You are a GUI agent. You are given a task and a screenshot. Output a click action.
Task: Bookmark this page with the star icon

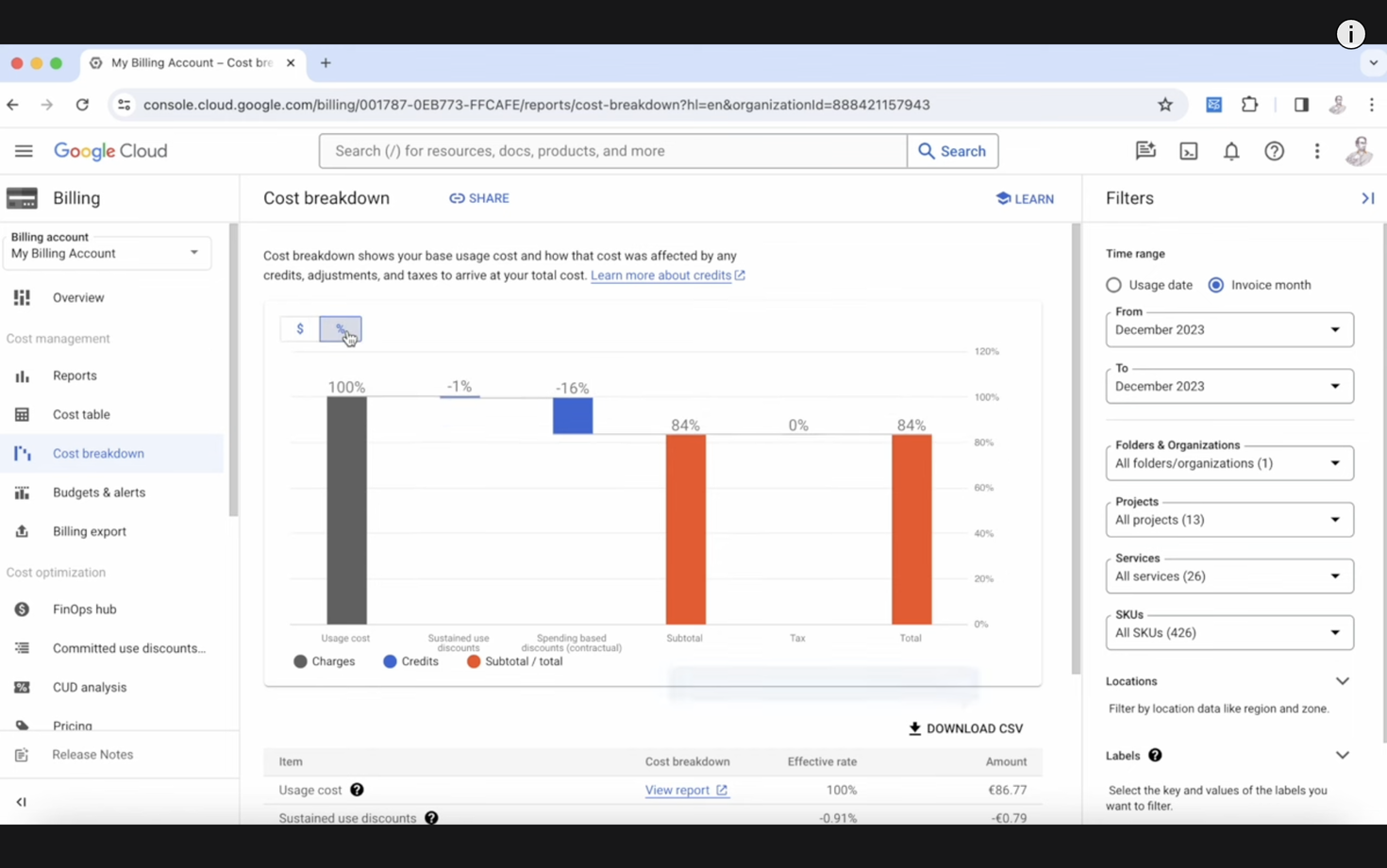click(x=1165, y=105)
